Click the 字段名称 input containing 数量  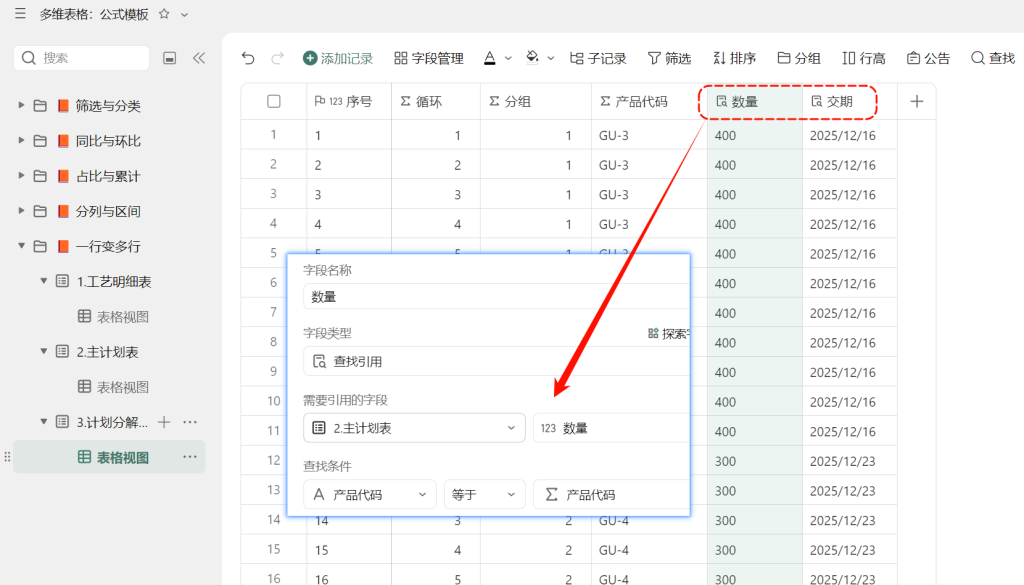[x=496, y=296]
